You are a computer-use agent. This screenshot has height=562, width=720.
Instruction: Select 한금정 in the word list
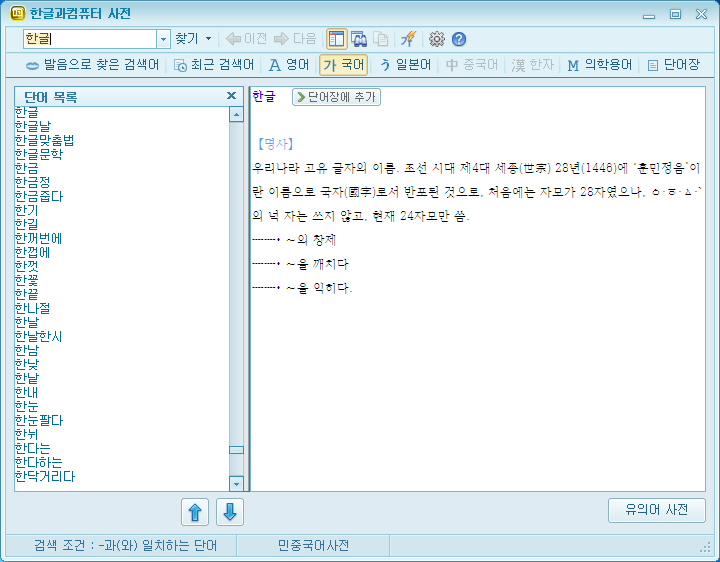pos(32,182)
